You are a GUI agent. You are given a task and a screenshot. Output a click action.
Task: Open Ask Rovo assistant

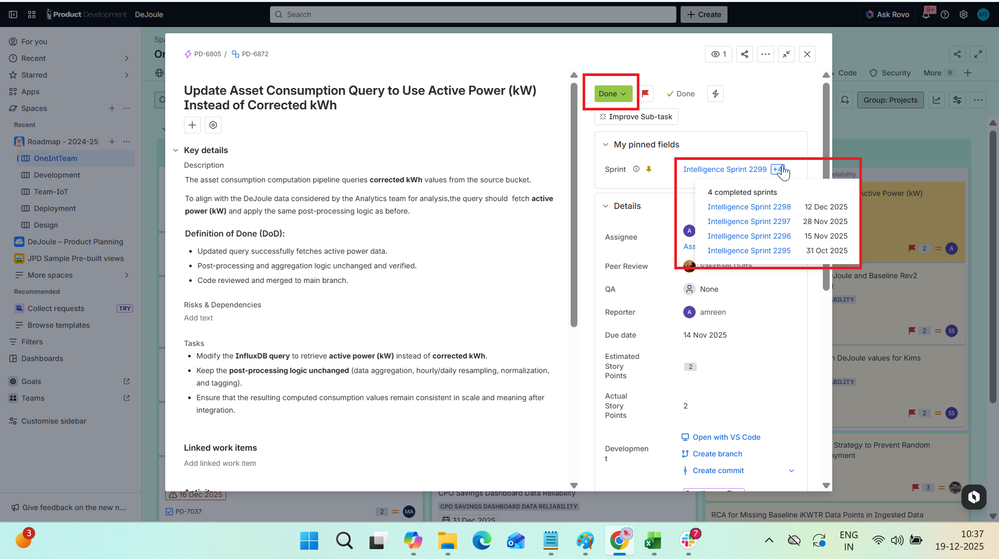(888, 14)
